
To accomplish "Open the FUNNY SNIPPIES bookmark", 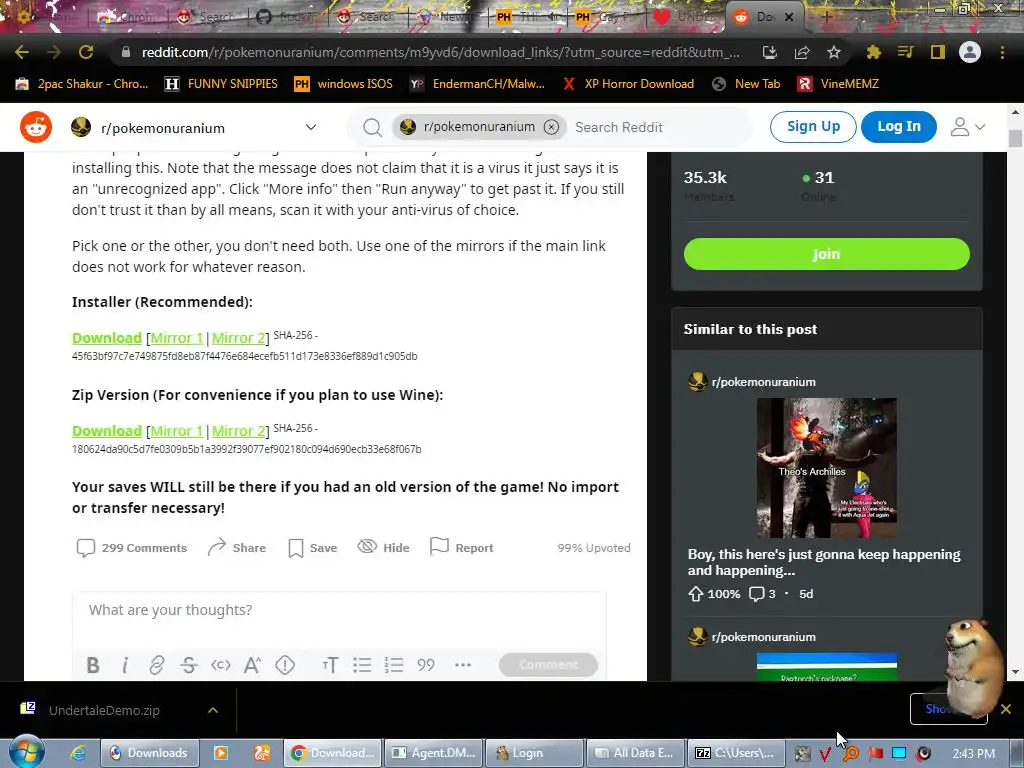I will point(221,84).
